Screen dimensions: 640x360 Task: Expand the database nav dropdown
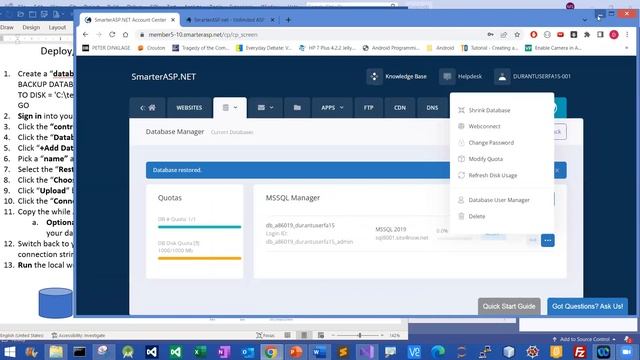click(230, 108)
